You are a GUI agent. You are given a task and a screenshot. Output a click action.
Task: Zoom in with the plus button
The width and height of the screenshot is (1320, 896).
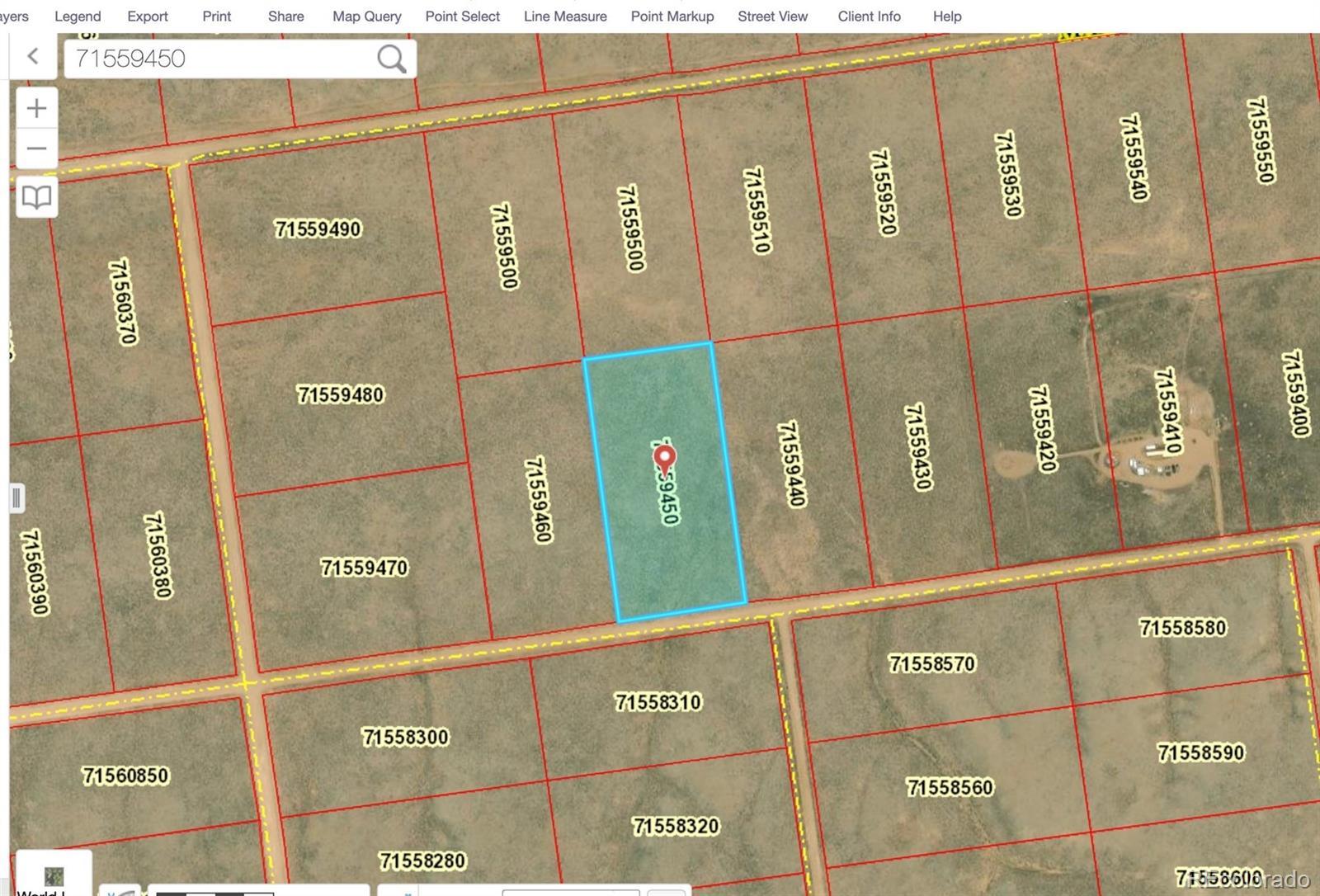click(36, 108)
